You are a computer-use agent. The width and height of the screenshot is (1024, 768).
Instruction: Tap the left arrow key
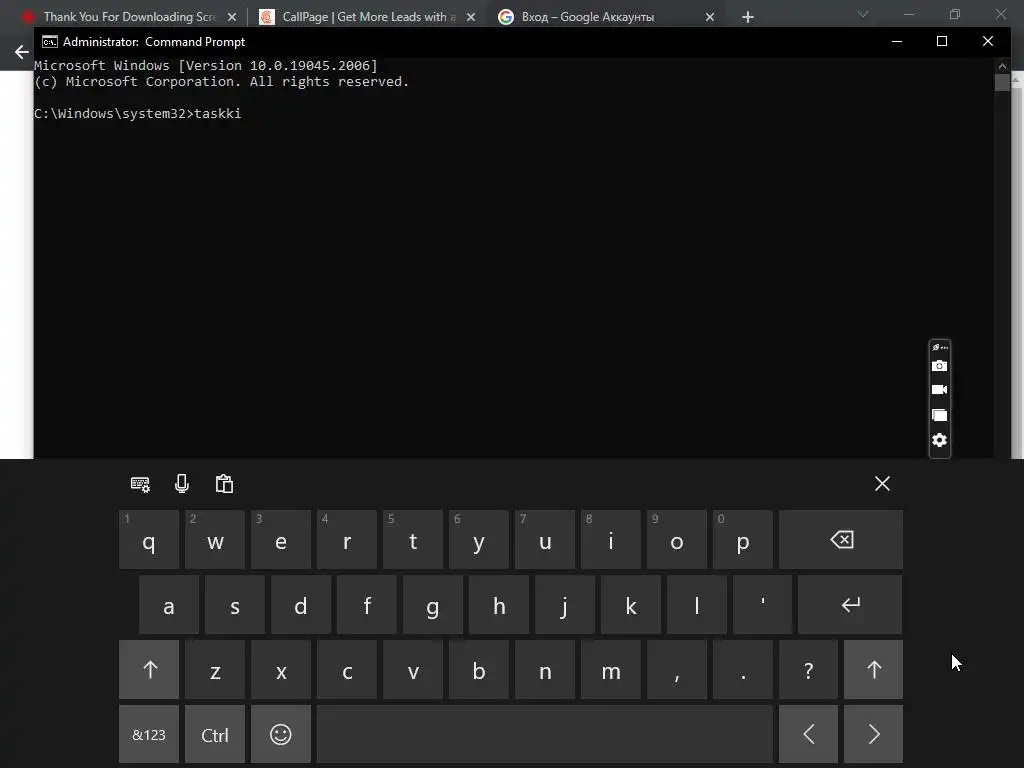click(x=808, y=735)
